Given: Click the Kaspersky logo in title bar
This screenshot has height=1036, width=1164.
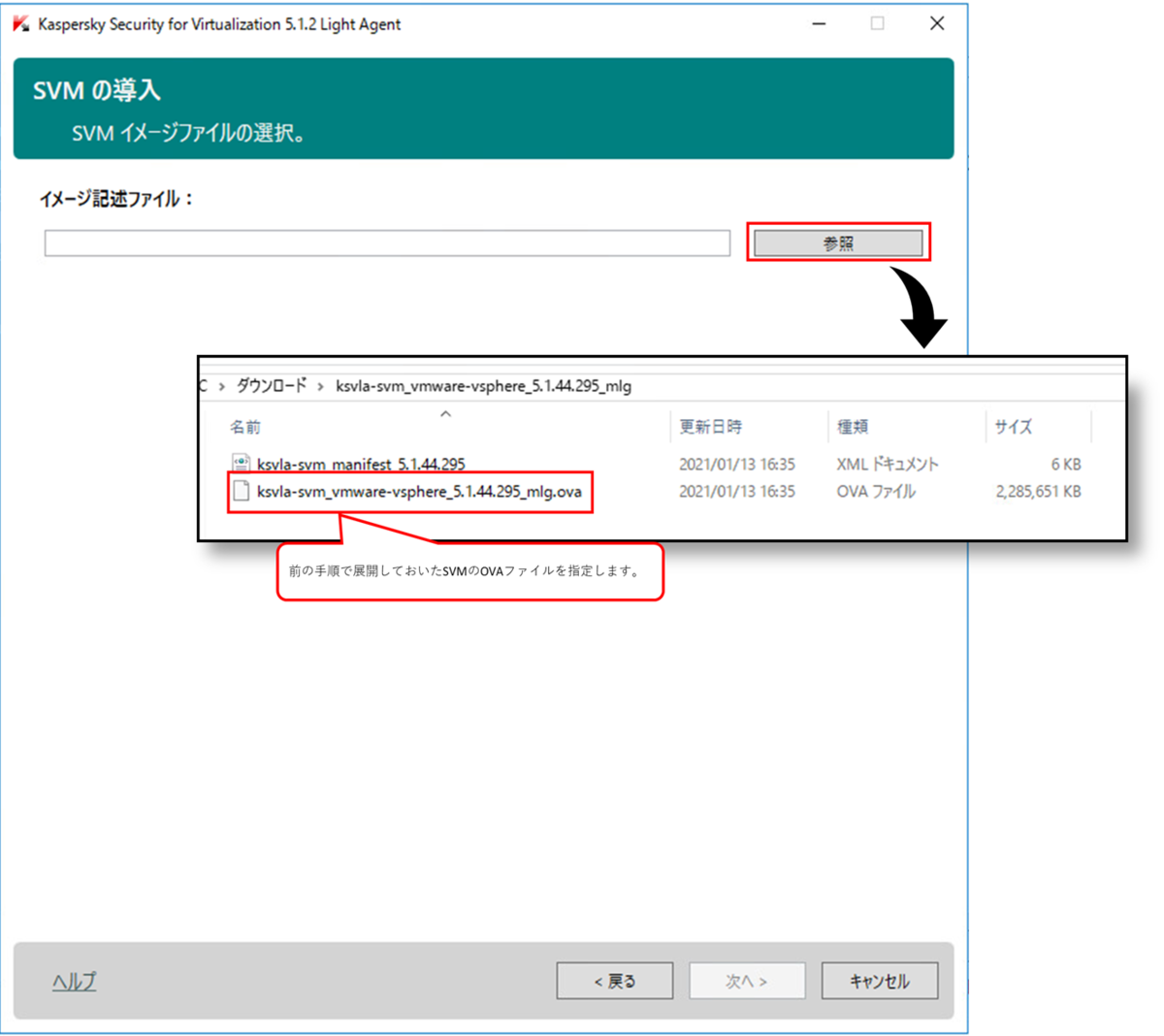Looking at the screenshot, I should tap(21, 23).
